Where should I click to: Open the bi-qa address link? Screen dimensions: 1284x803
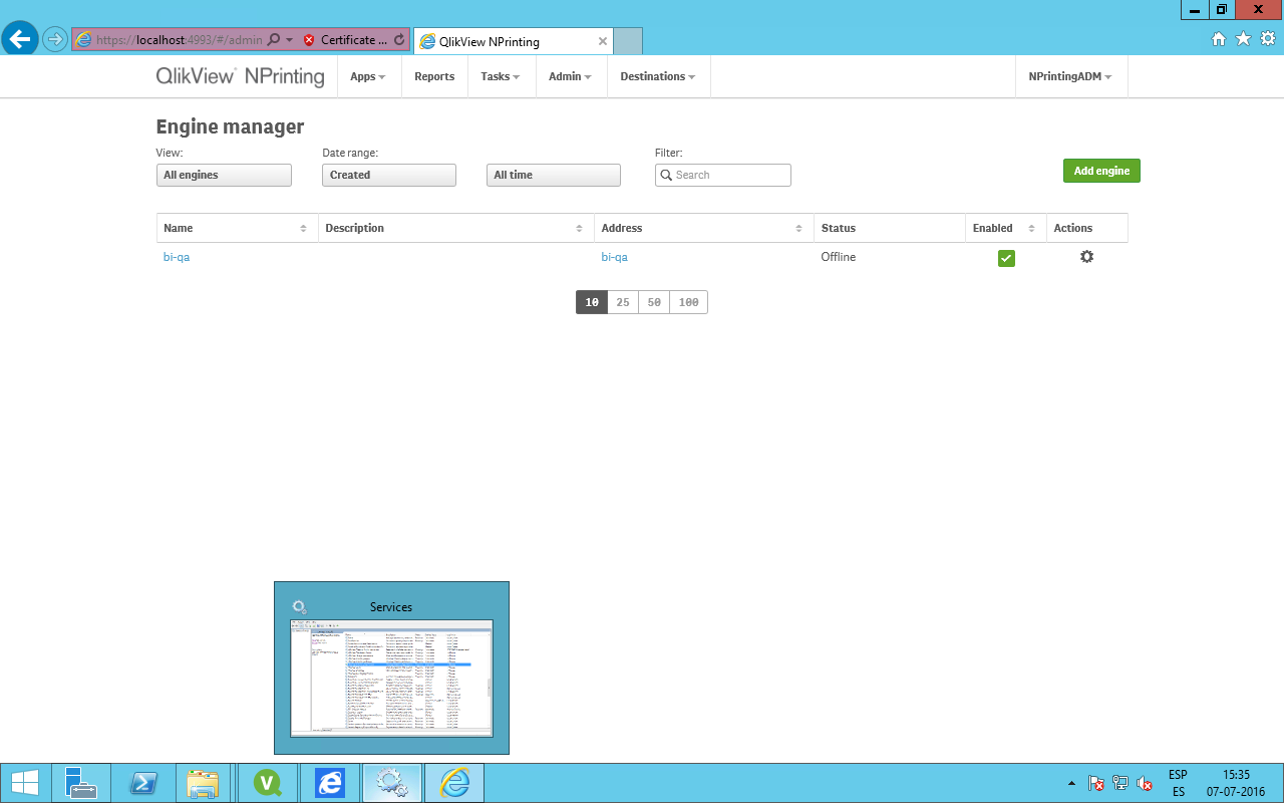click(614, 257)
